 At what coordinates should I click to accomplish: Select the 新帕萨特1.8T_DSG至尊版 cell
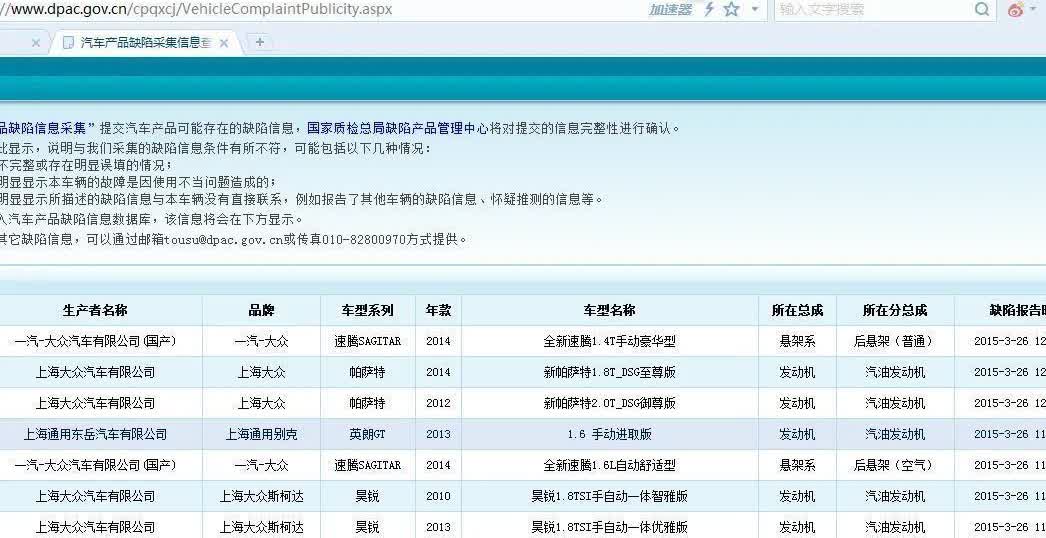[x=610, y=372]
